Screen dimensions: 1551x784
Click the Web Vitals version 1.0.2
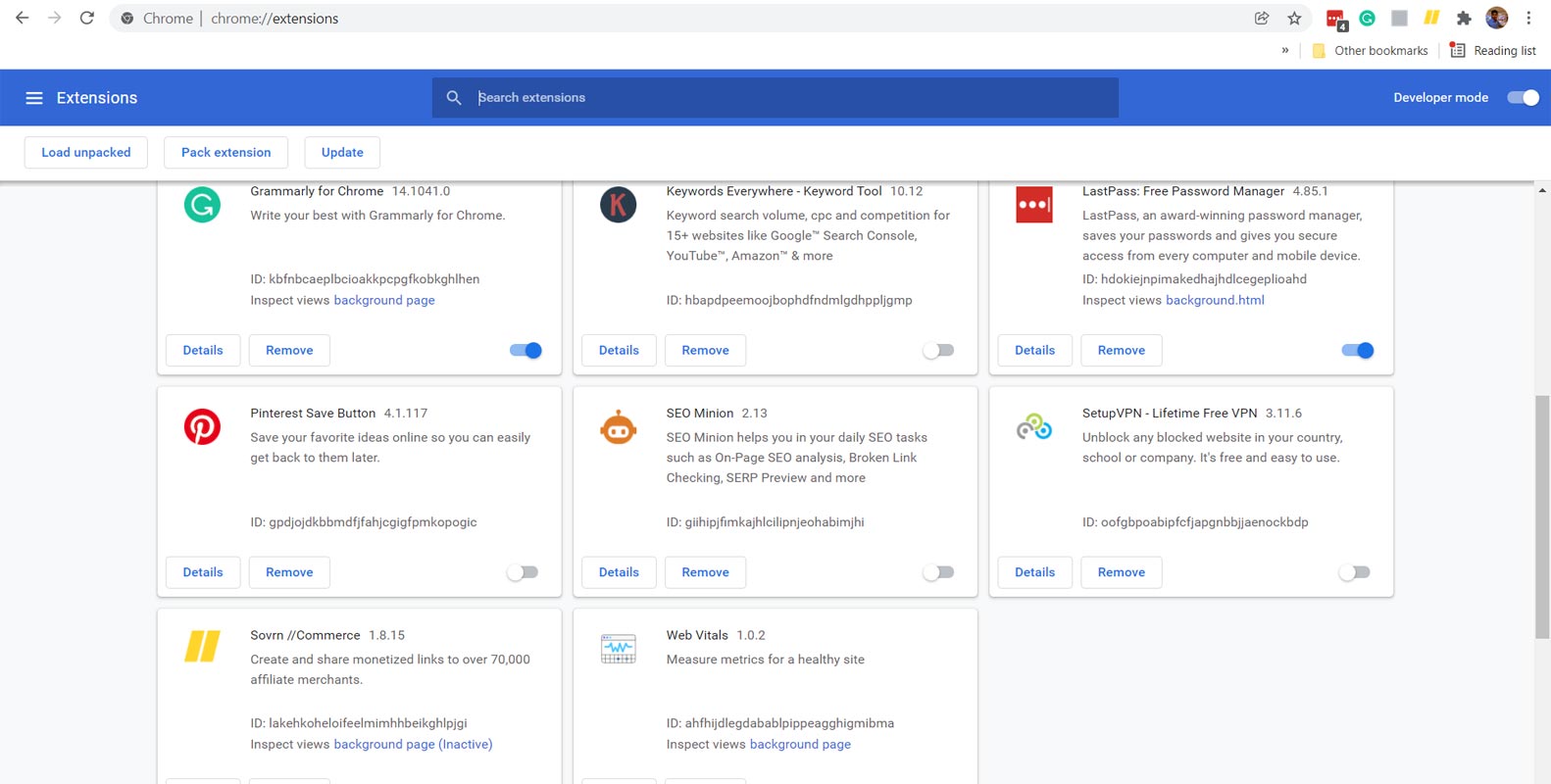(751, 635)
